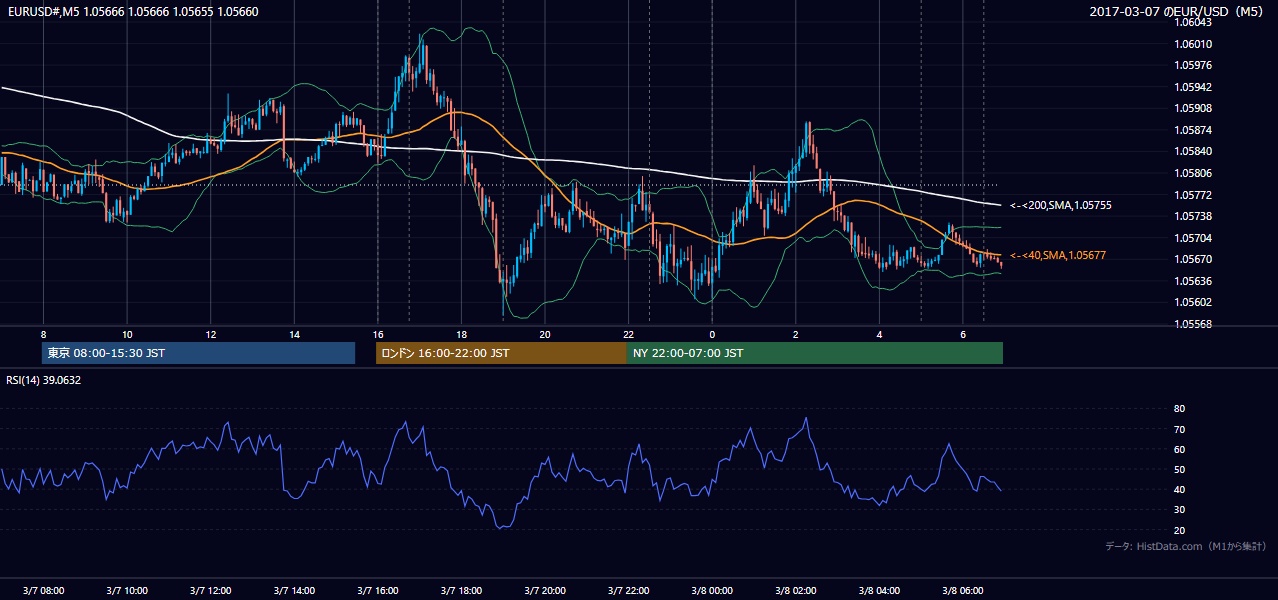The width and height of the screenshot is (1278, 600).
Task: Click hour label 0 under price chart
Action: [x=712, y=334]
